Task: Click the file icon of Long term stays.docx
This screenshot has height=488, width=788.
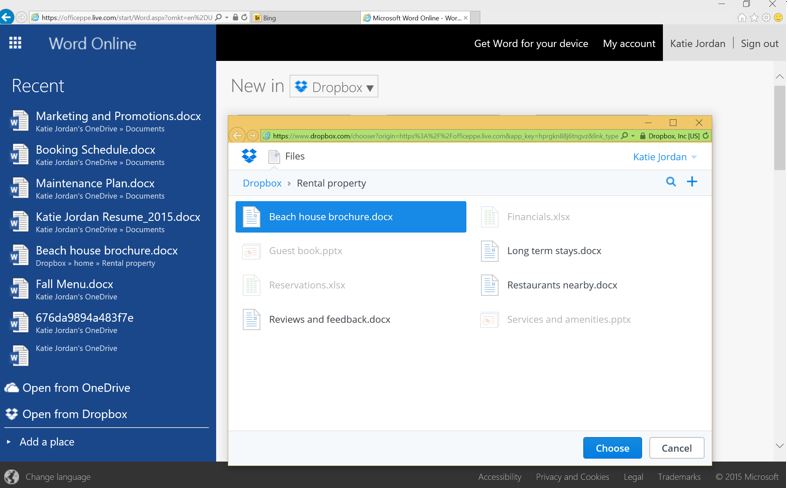Action: [489, 251]
